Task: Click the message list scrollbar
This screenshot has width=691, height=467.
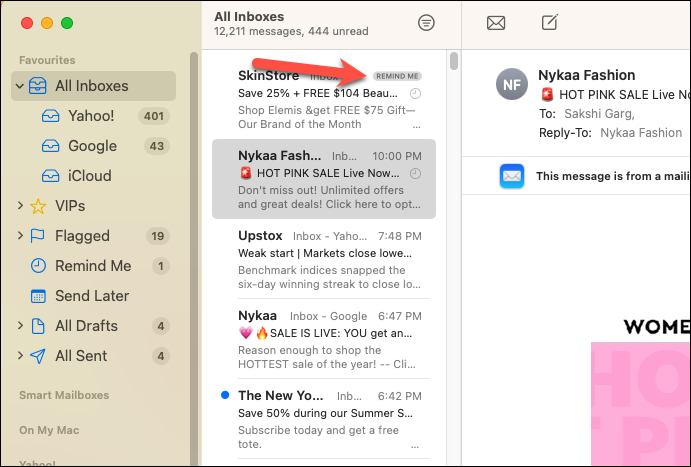Action: (x=453, y=61)
